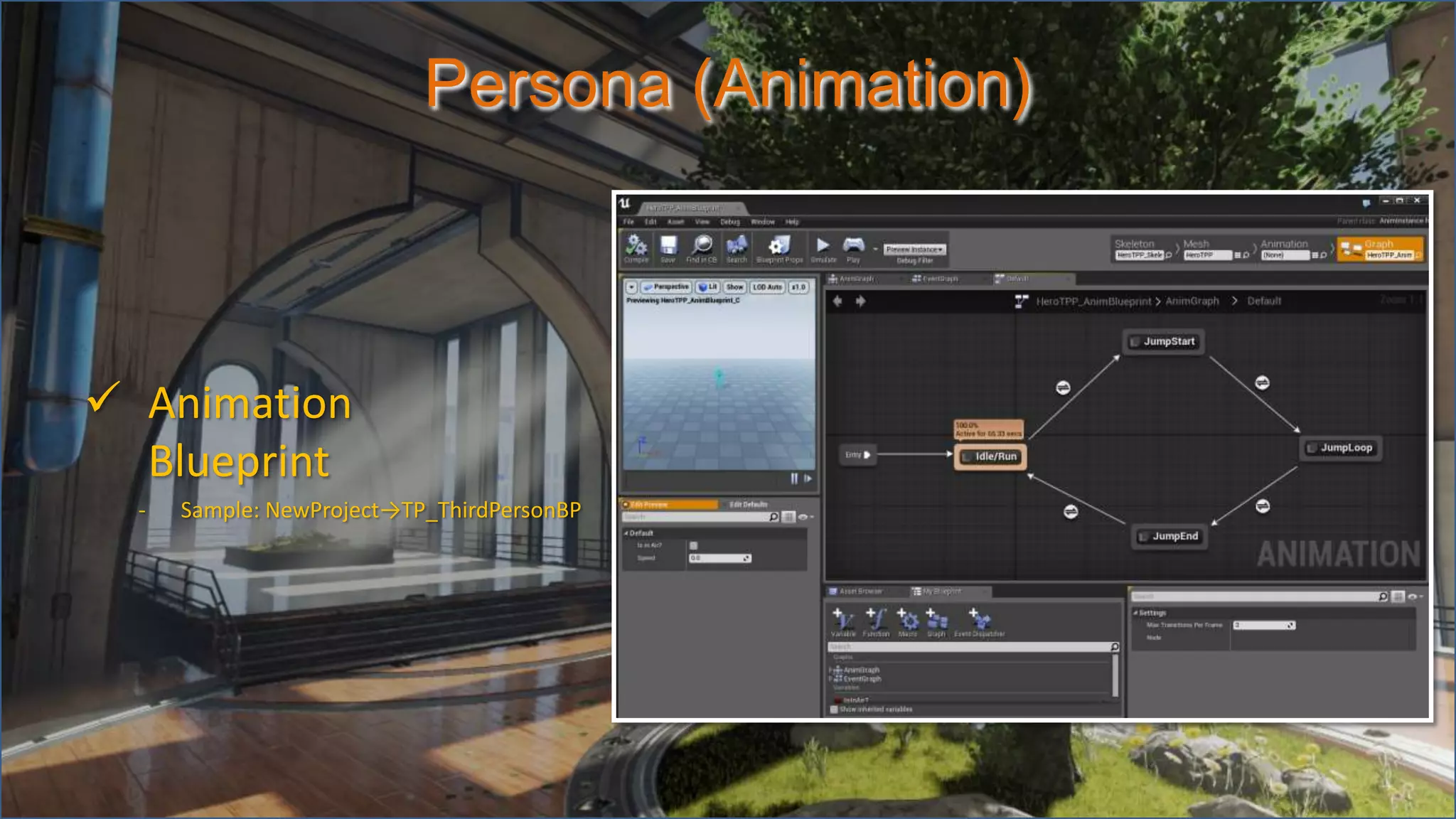The height and width of the screenshot is (819, 1456).
Task: Collapse the Default category
Action: (x=626, y=533)
